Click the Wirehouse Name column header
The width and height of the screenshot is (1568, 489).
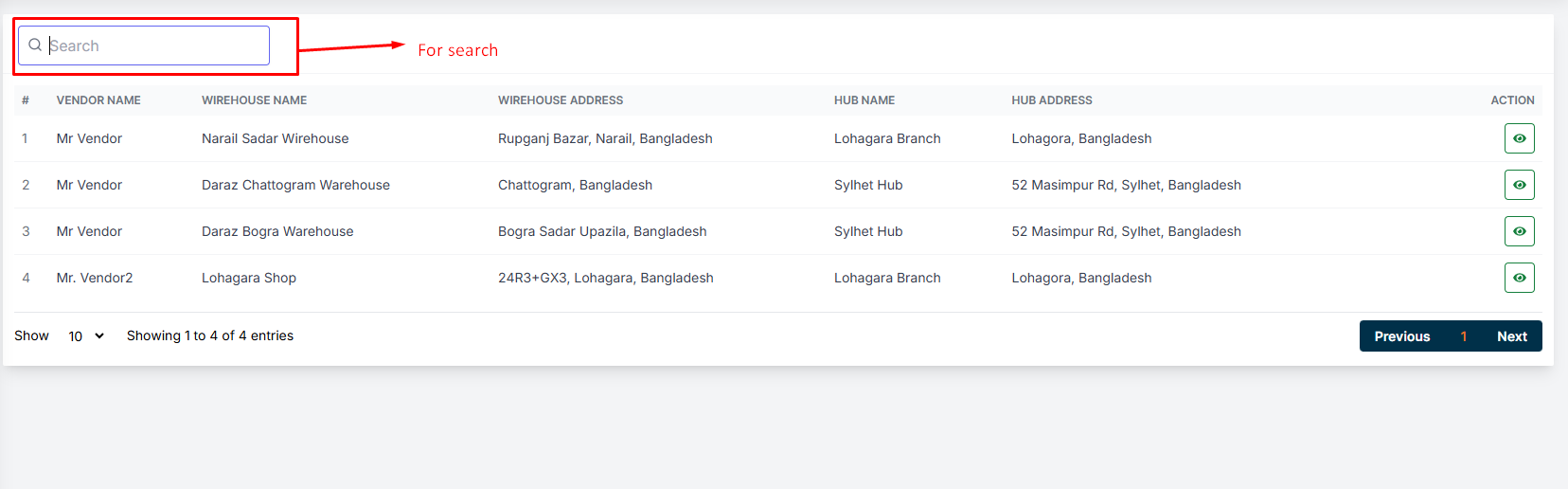pos(254,100)
